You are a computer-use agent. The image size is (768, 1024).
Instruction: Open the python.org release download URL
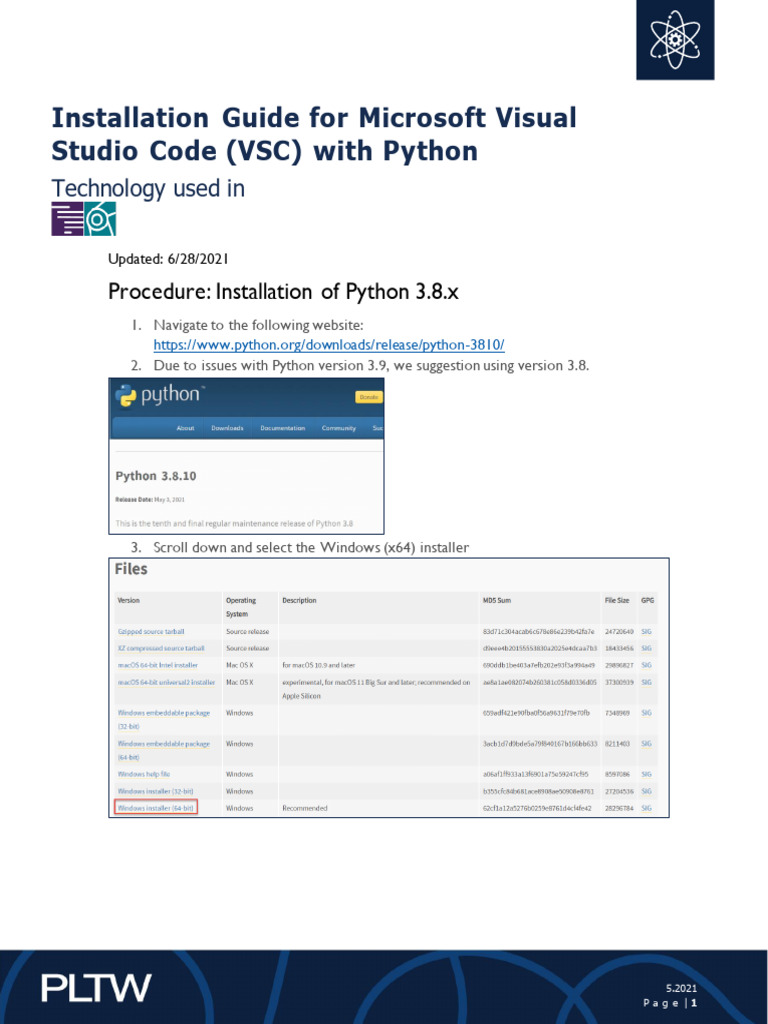tap(328, 345)
